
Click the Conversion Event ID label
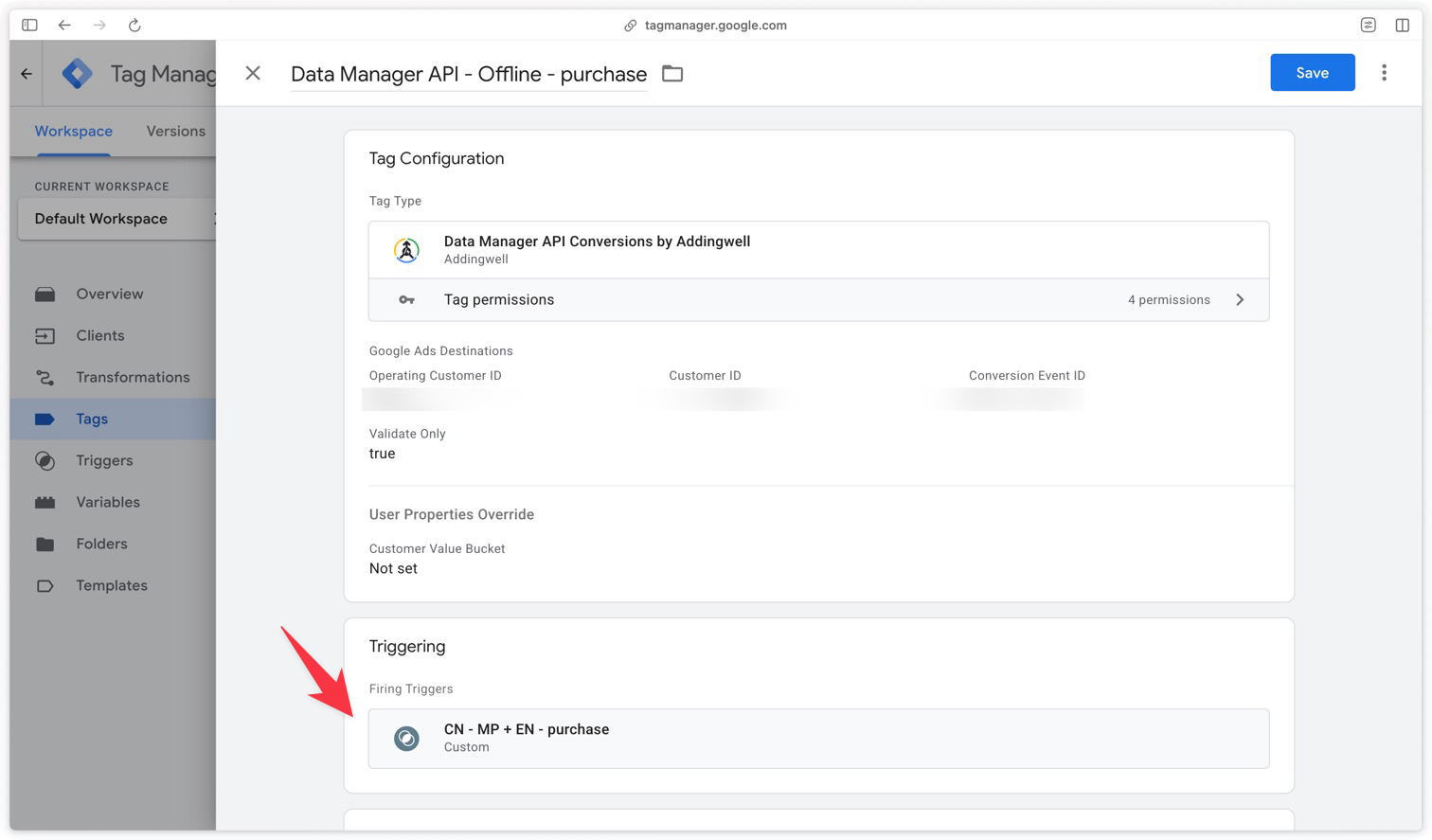(1027, 375)
